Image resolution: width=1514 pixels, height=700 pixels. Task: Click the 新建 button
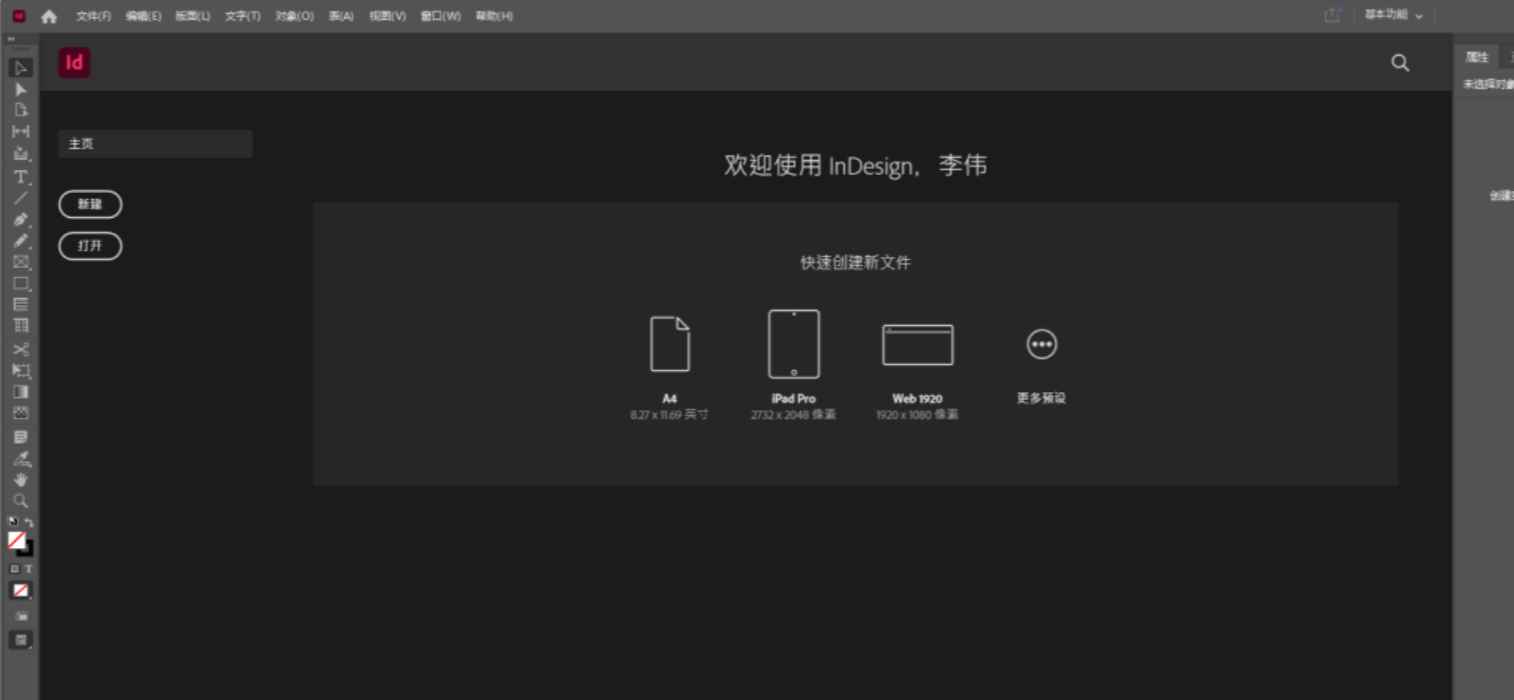point(90,204)
